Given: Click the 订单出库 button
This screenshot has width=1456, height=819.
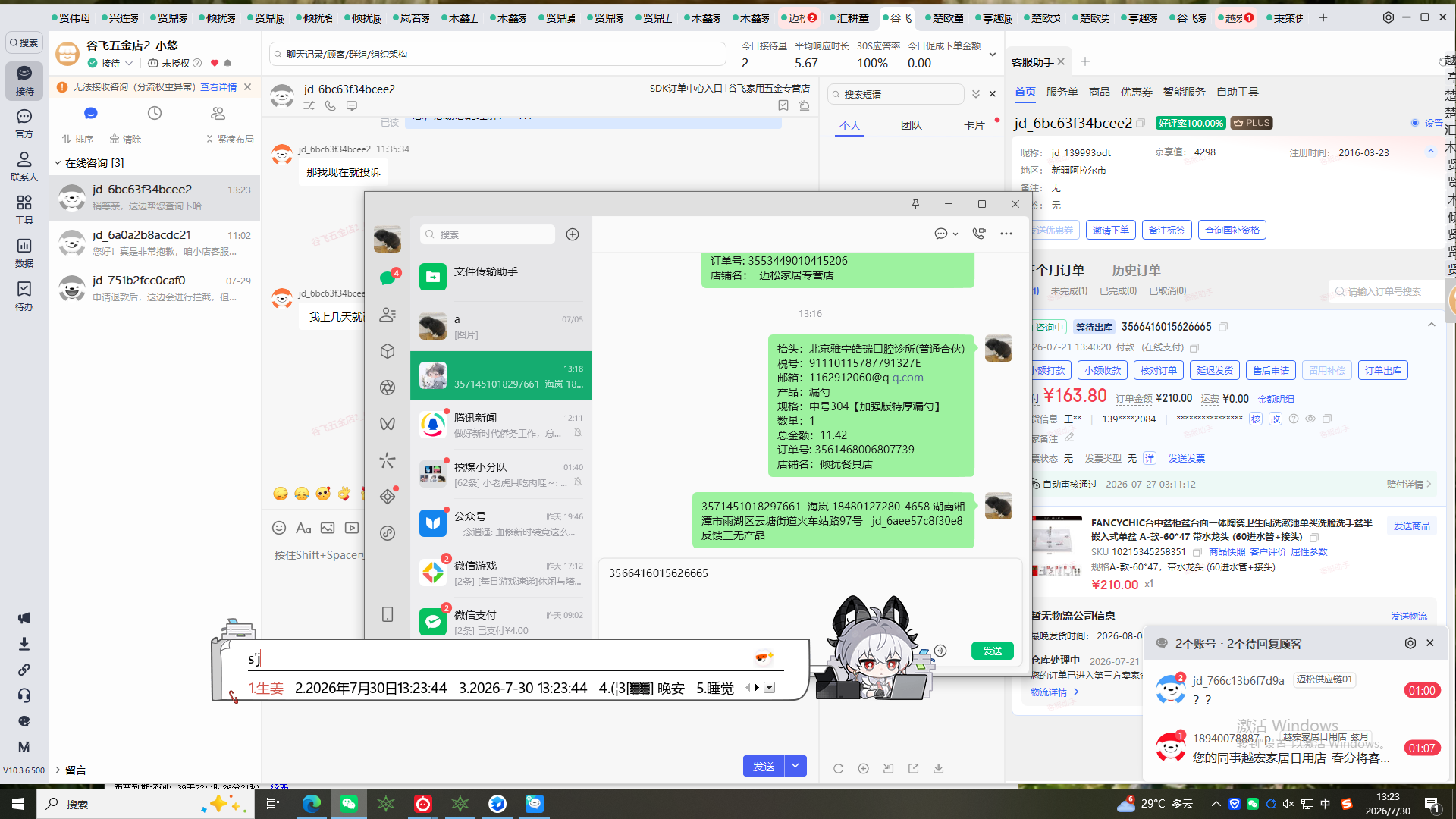Looking at the screenshot, I should click(x=1383, y=370).
